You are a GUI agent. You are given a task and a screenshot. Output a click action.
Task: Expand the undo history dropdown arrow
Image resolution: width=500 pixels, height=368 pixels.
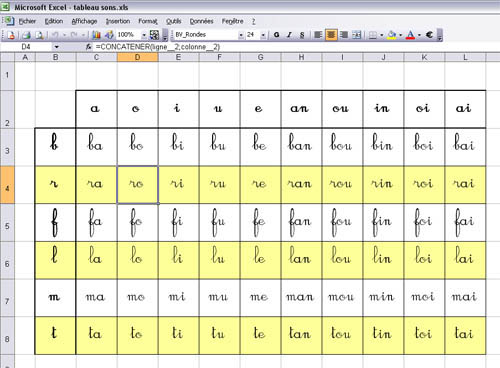coord(64,35)
